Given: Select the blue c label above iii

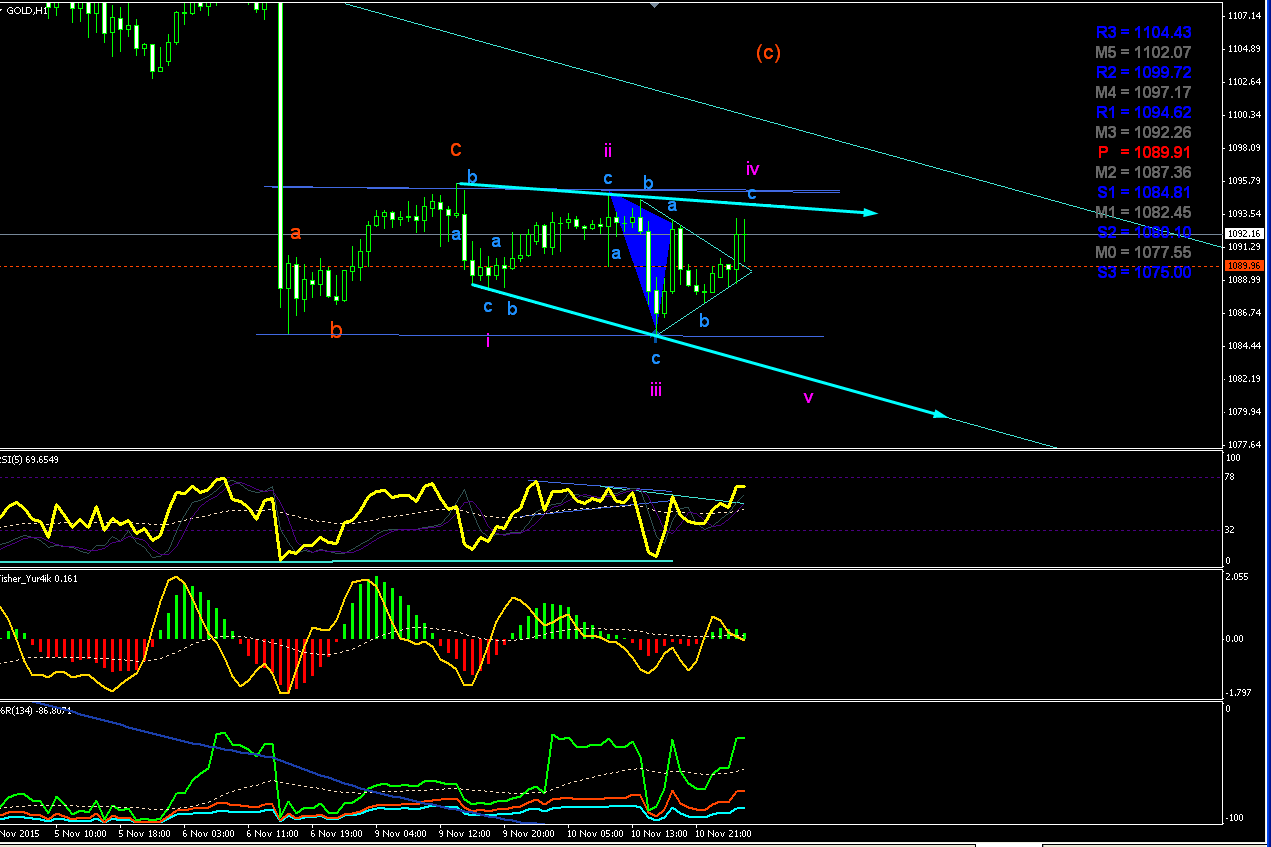Looking at the screenshot, I should [x=656, y=358].
